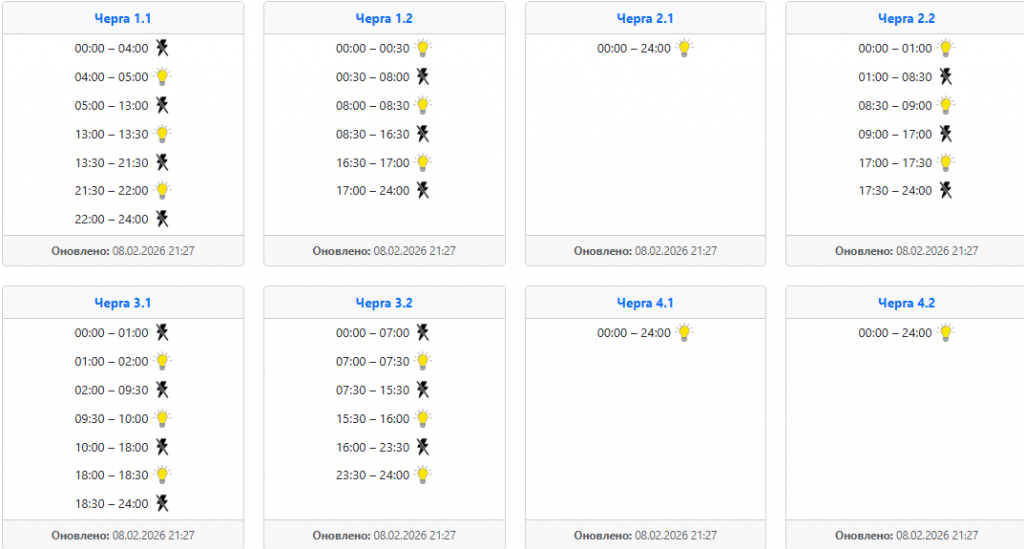Click the 09:30 – 10:00 time slot in Черга 3.1

(111, 419)
